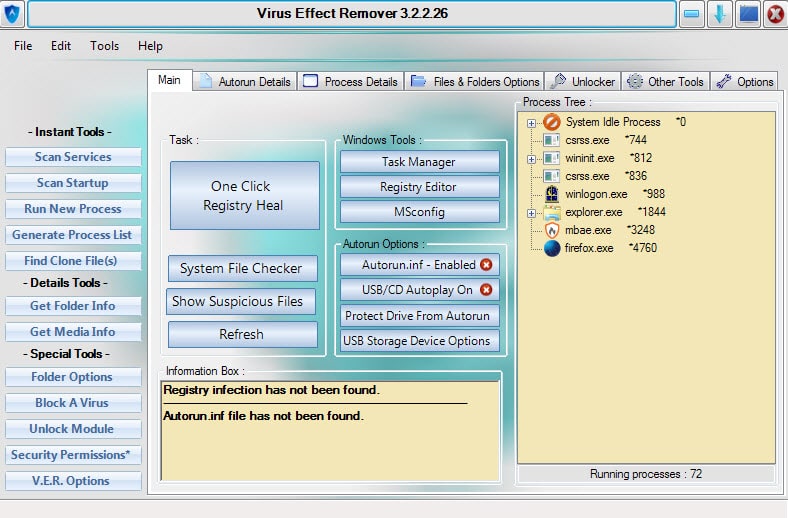Click the explorer.exe process icon
Viewport: 788px width, 518px height.
(x=552, y=212)
